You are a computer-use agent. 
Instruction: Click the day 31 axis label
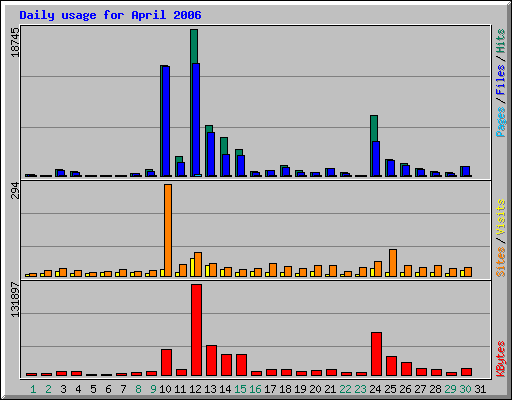[480, 389]
